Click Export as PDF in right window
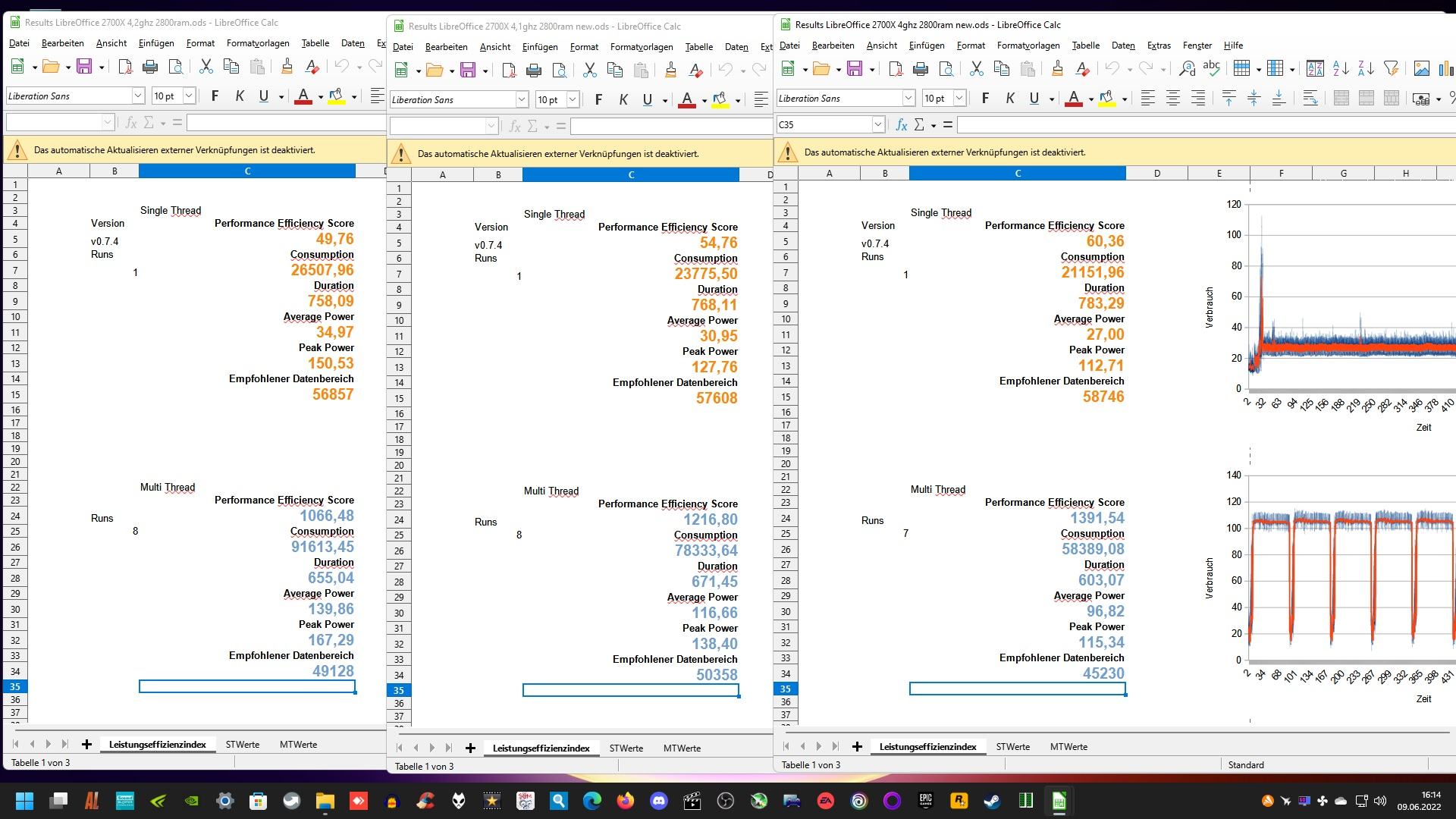The image size is (1456, 819). tap(896, 69)
